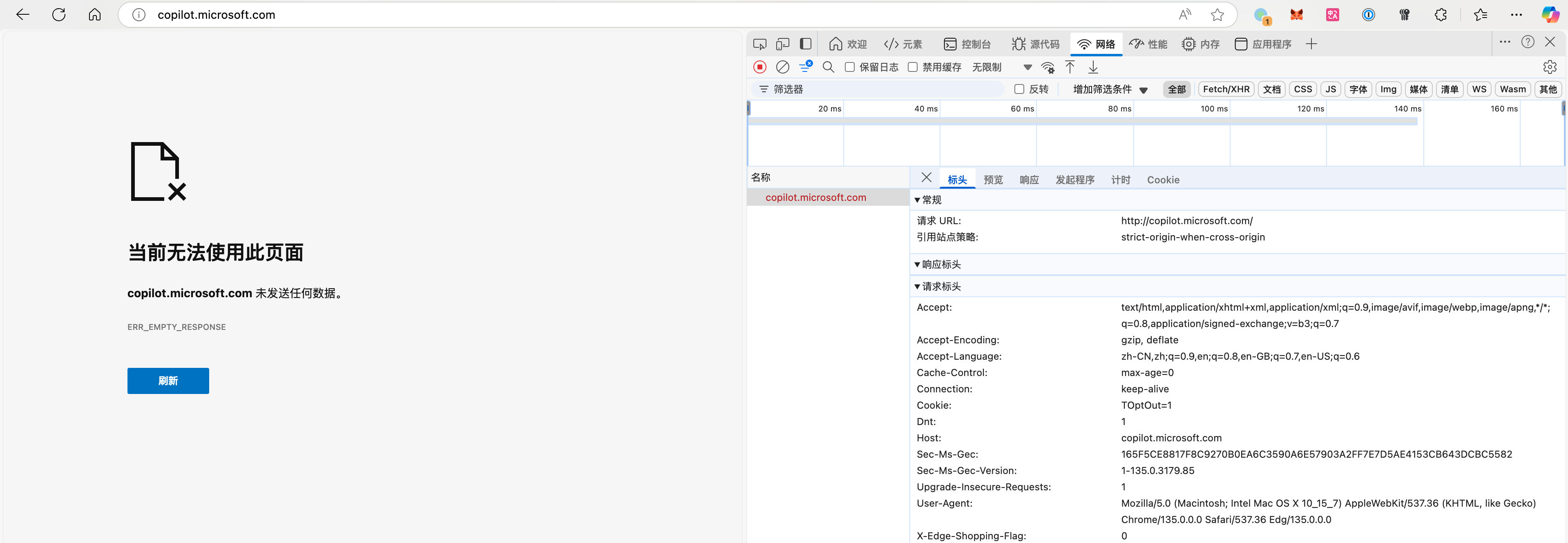This screenshot has height=543, width=1568.
Task: Open the 增加筛选条件 dropdown
Action: 1110,89
